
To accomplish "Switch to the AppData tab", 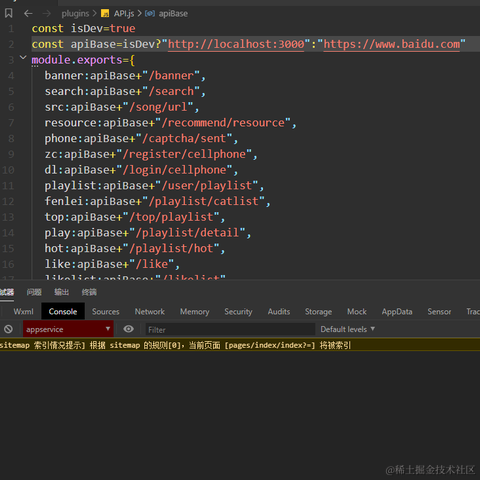I will point(397,312).
